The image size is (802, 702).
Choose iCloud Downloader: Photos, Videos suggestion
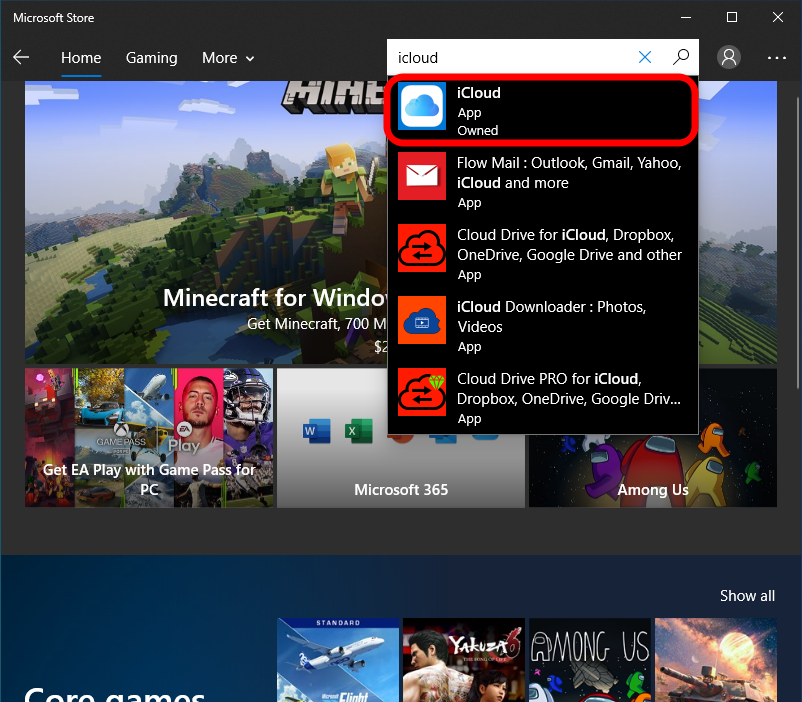click(543, 325)
